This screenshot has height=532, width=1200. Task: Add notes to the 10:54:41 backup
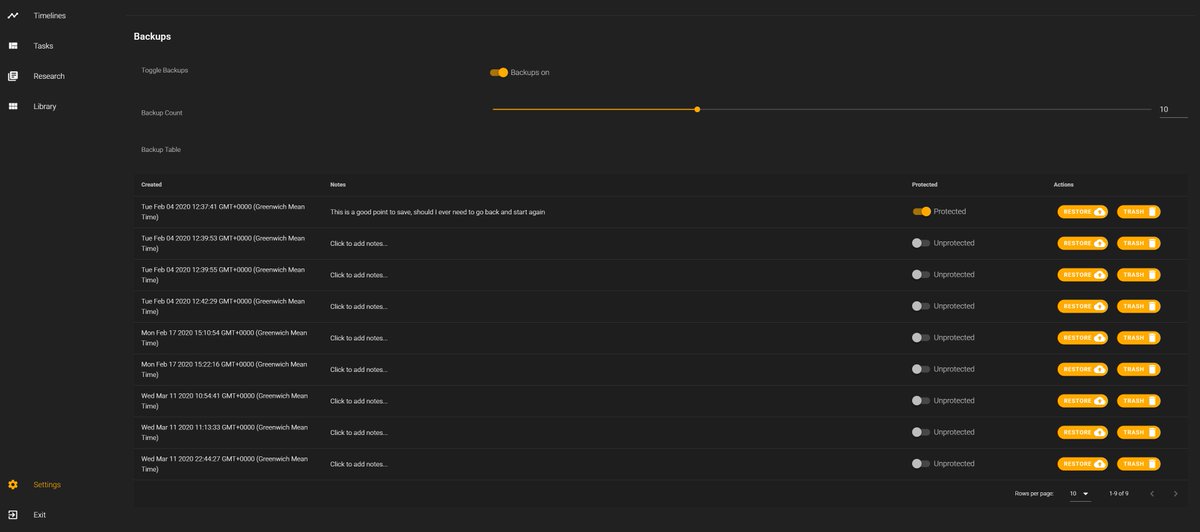tap(359, 401)
